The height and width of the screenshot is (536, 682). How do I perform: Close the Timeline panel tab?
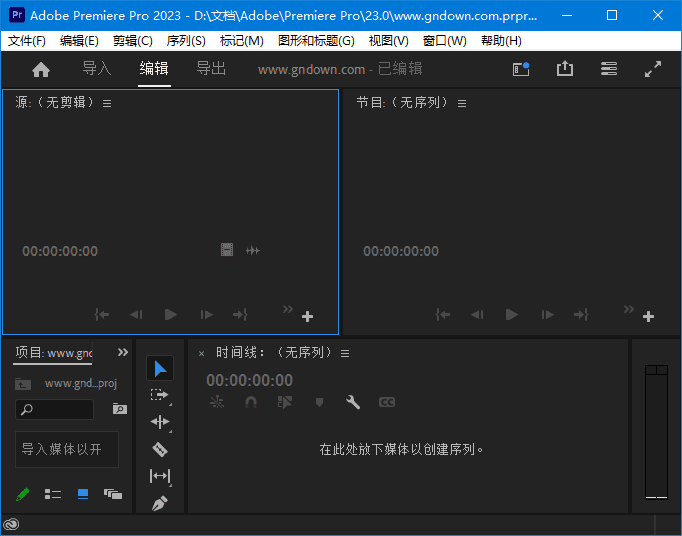pyautogui.click(x=201, y=354)
